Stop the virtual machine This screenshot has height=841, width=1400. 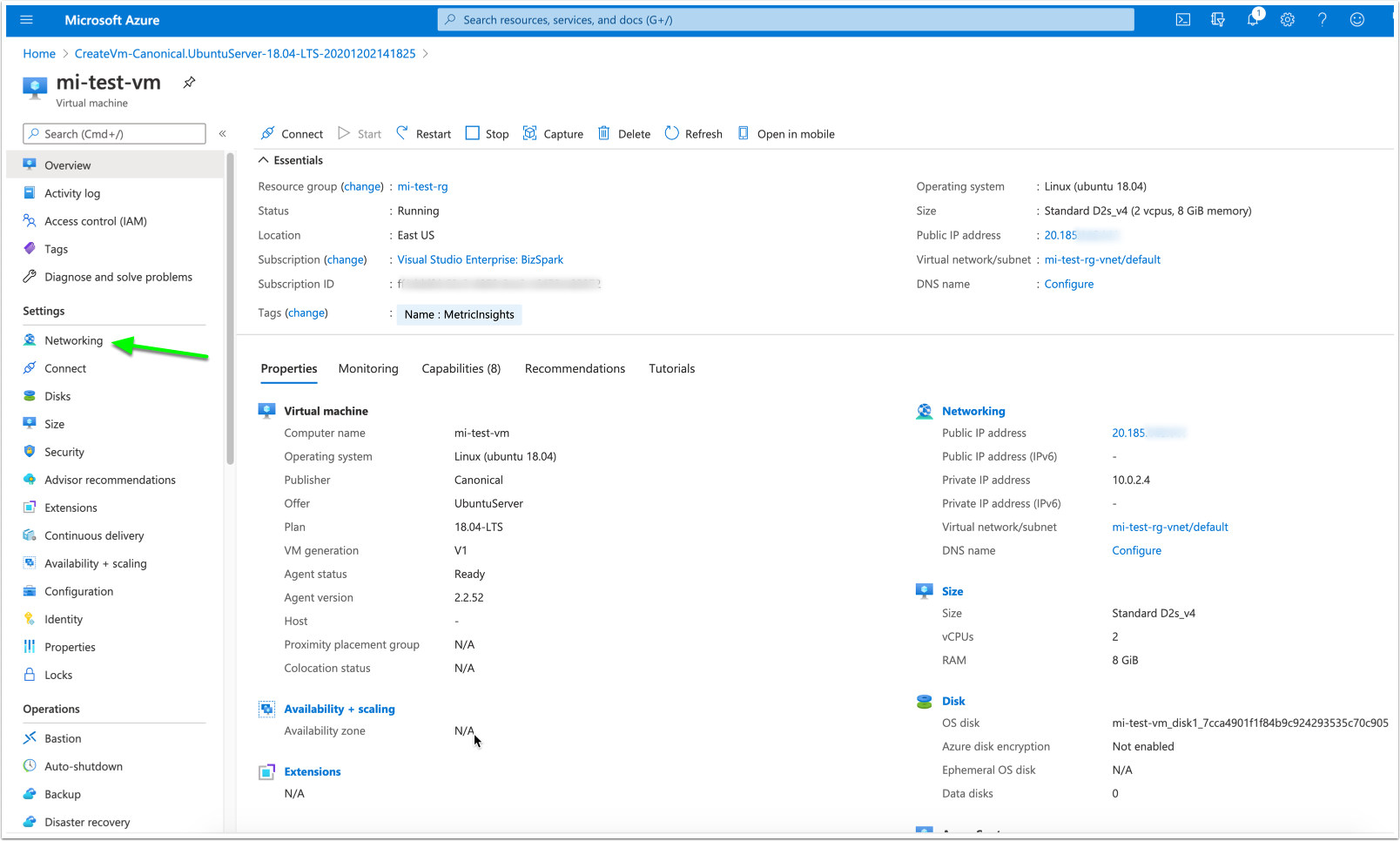pos(488,134)
